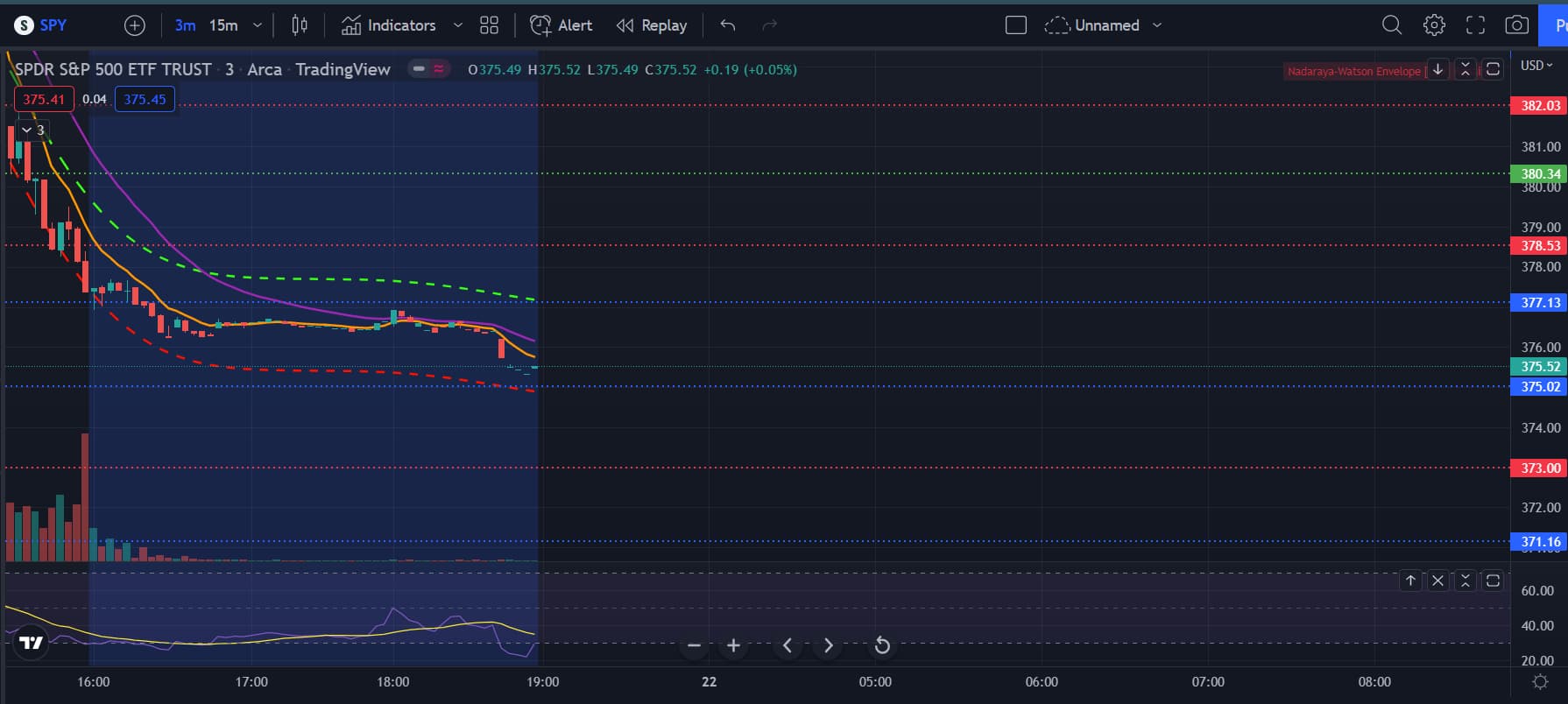This screenshot has width=1568, height=704.
Task: Click the Arca exchange label in legend
Action: click(265, 69)
